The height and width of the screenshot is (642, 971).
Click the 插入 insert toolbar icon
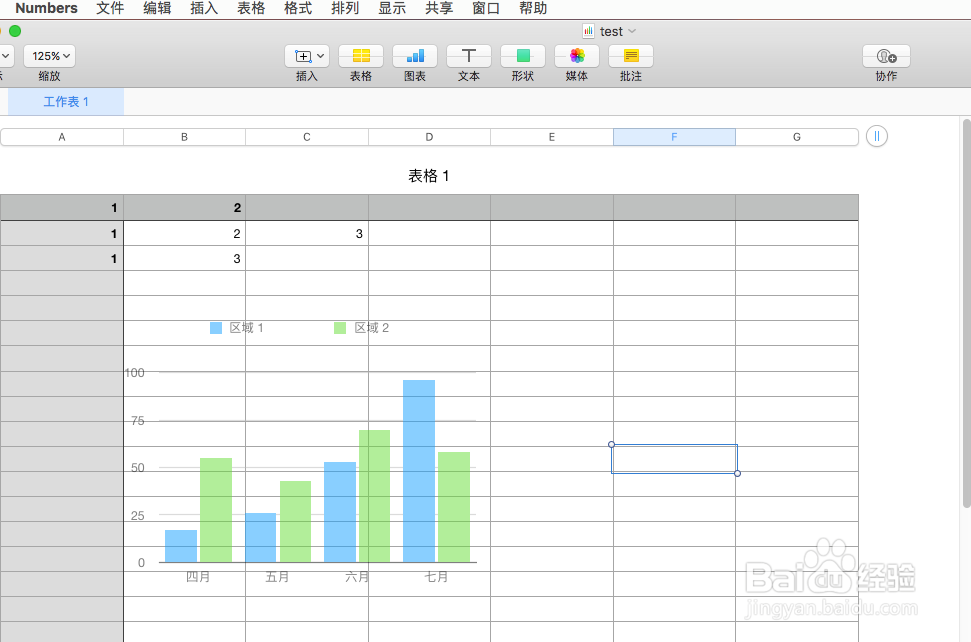(x=302, y=56)
